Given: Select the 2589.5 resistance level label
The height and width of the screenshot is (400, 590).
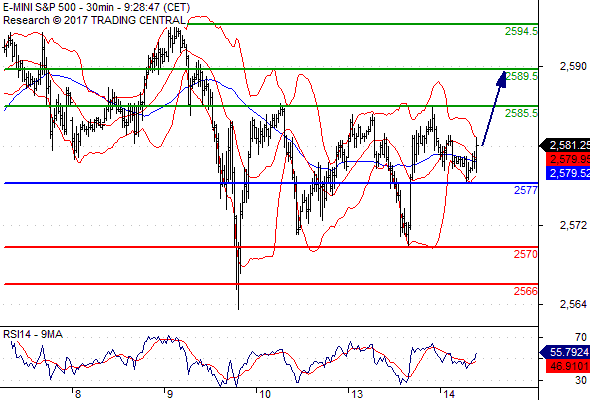Looking at the screenshot, I should pos(521,76).
